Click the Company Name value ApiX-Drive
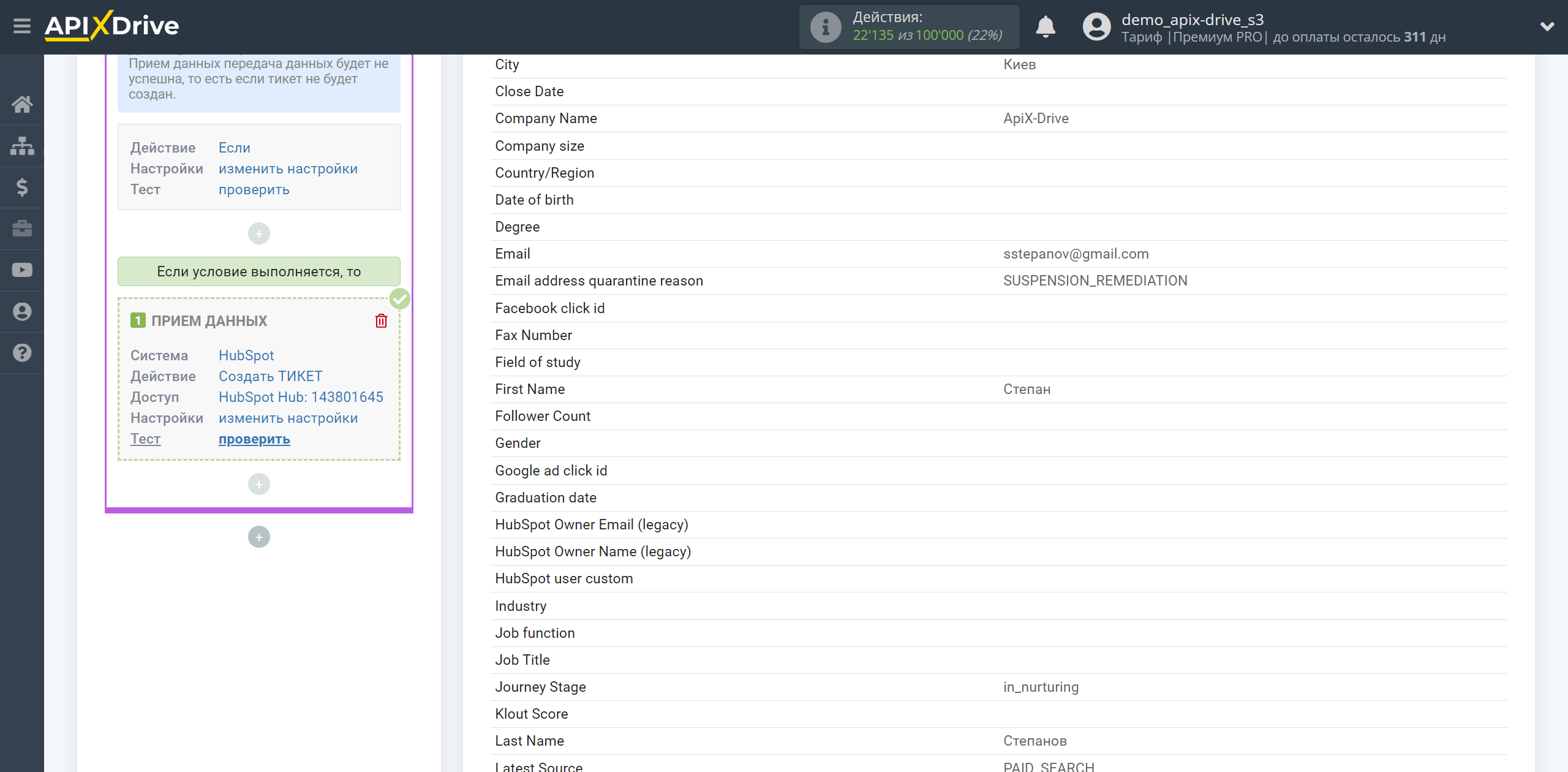 pyautogui.click(x=1036, y=118)
